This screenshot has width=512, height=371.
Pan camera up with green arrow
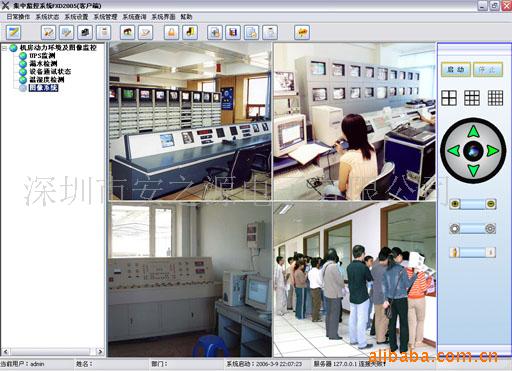point(473,131)
